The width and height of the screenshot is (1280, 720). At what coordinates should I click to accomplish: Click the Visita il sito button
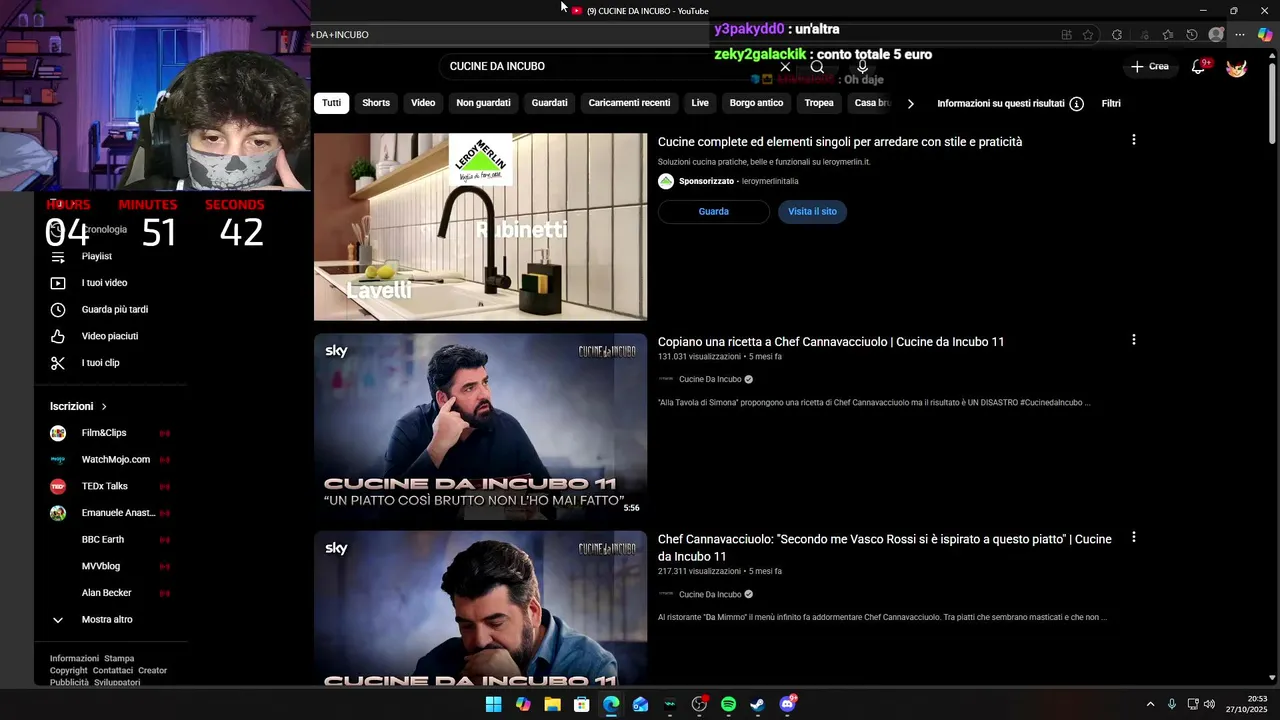[x=812, y=212]
